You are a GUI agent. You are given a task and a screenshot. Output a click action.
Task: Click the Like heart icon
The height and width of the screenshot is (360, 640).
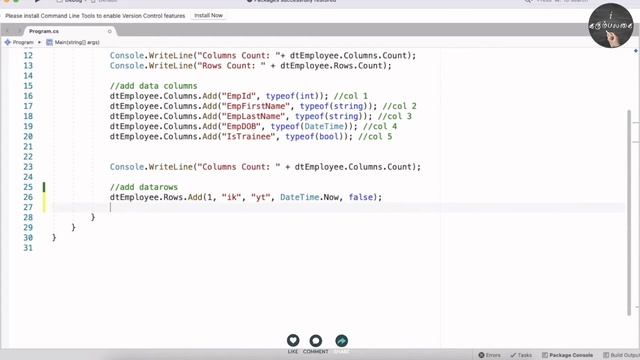(x=293, y=340)
